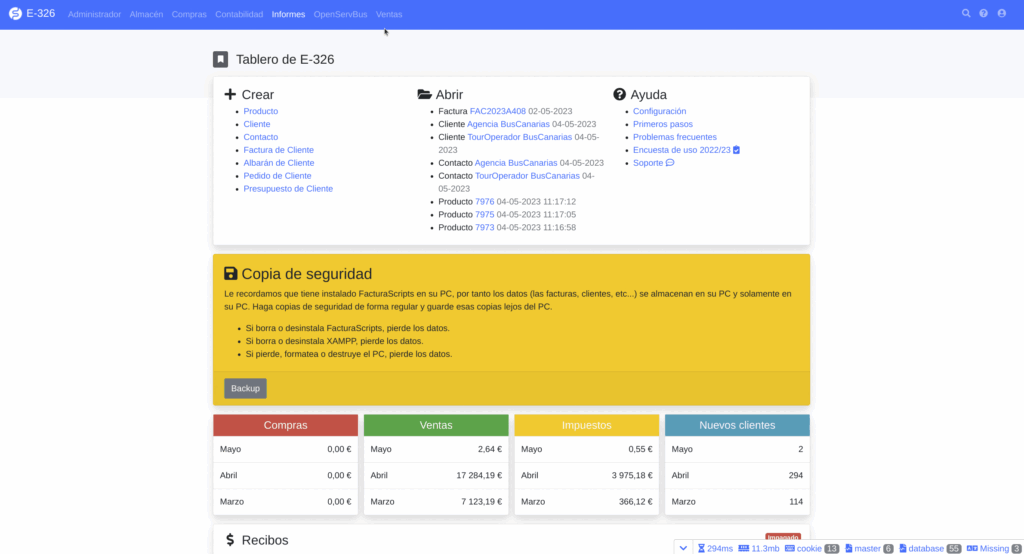Expand the Almacén menu

[x=146, y=15]
